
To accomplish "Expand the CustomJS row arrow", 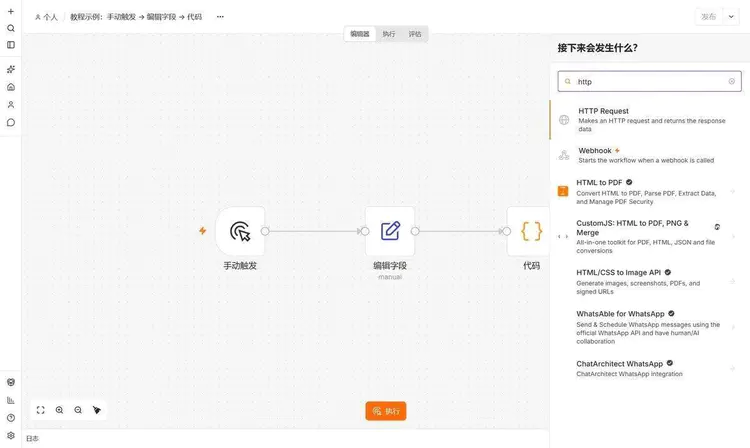I will pyautogui.click(x=732, y=237).
